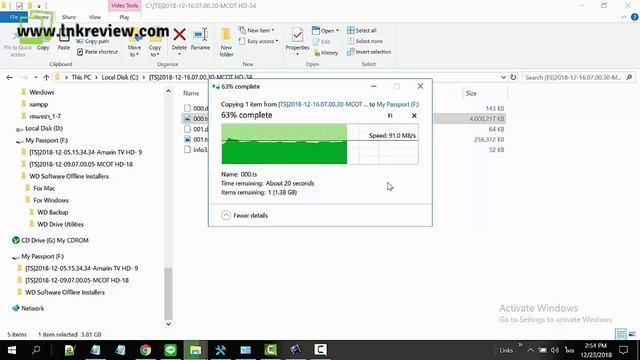
Task: Minimize the copy progress dialog
Action: point(374,87)
